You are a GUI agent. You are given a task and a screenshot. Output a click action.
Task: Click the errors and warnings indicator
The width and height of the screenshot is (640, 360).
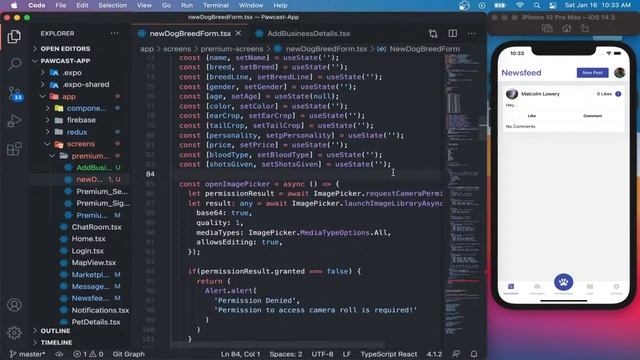[x=88, y=354]
